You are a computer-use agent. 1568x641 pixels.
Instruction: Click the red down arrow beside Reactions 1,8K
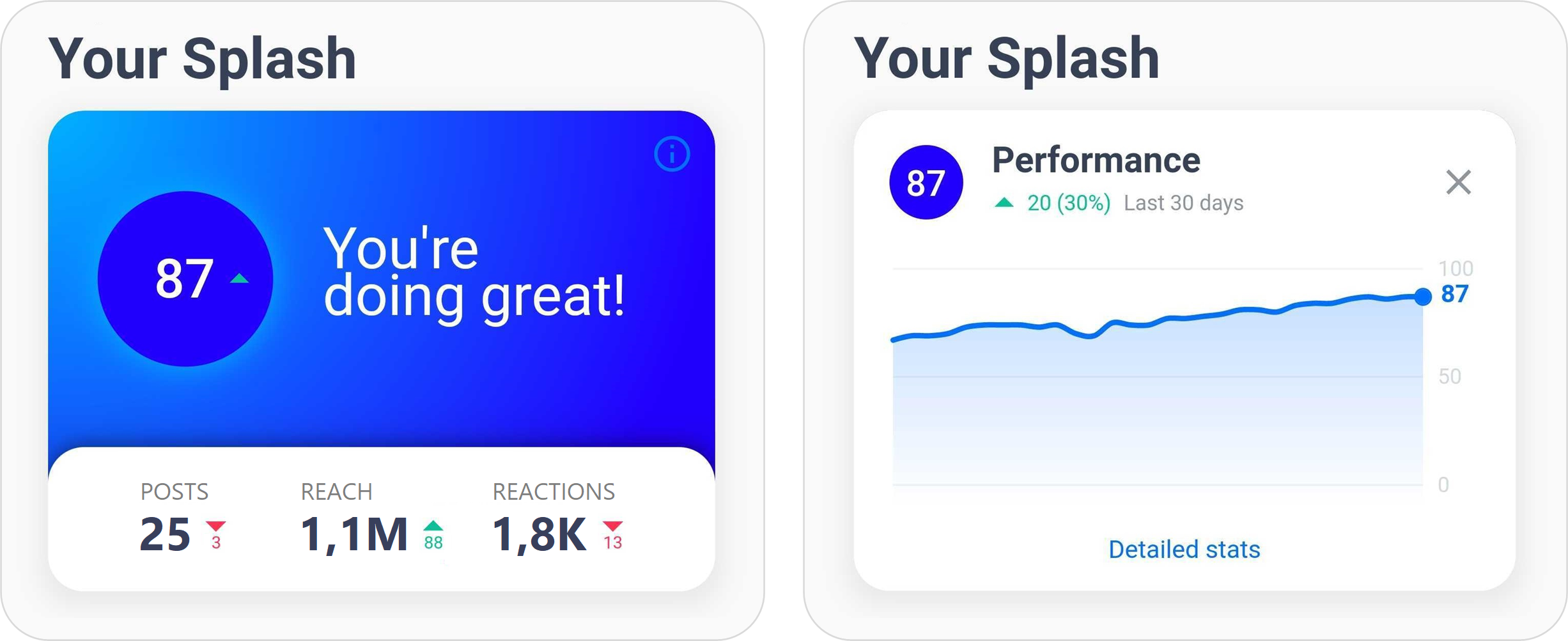coord(612,526)
